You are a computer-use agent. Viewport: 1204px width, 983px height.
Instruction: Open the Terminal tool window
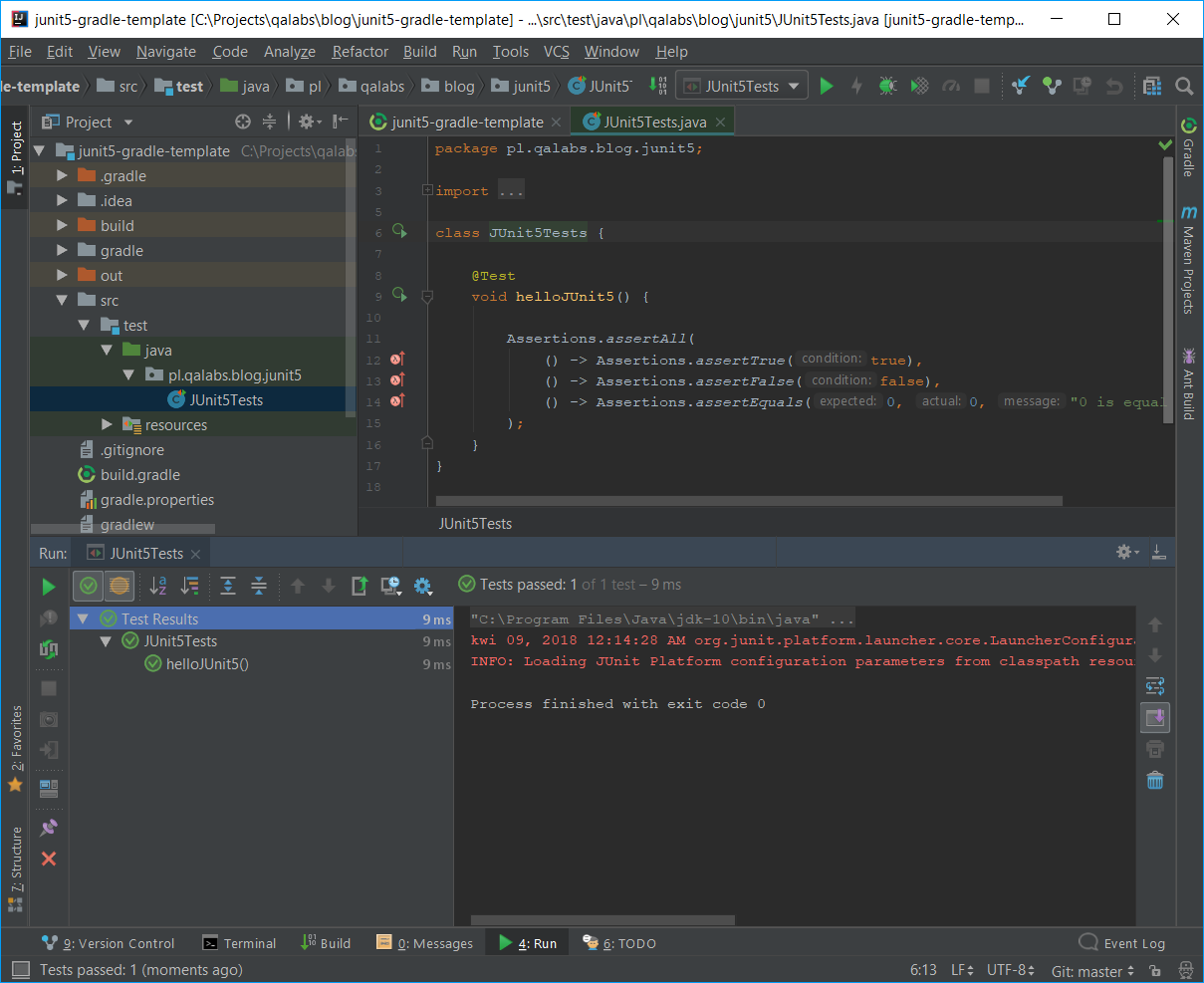239,943
